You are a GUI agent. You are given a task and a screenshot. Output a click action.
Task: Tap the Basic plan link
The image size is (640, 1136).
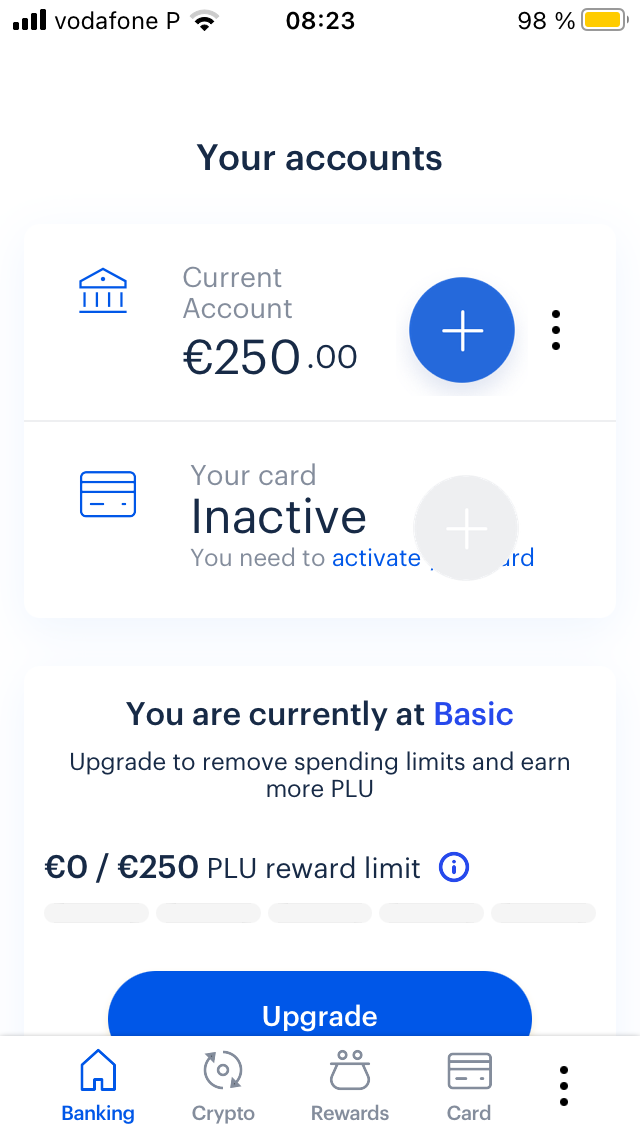tap(473, 715)
